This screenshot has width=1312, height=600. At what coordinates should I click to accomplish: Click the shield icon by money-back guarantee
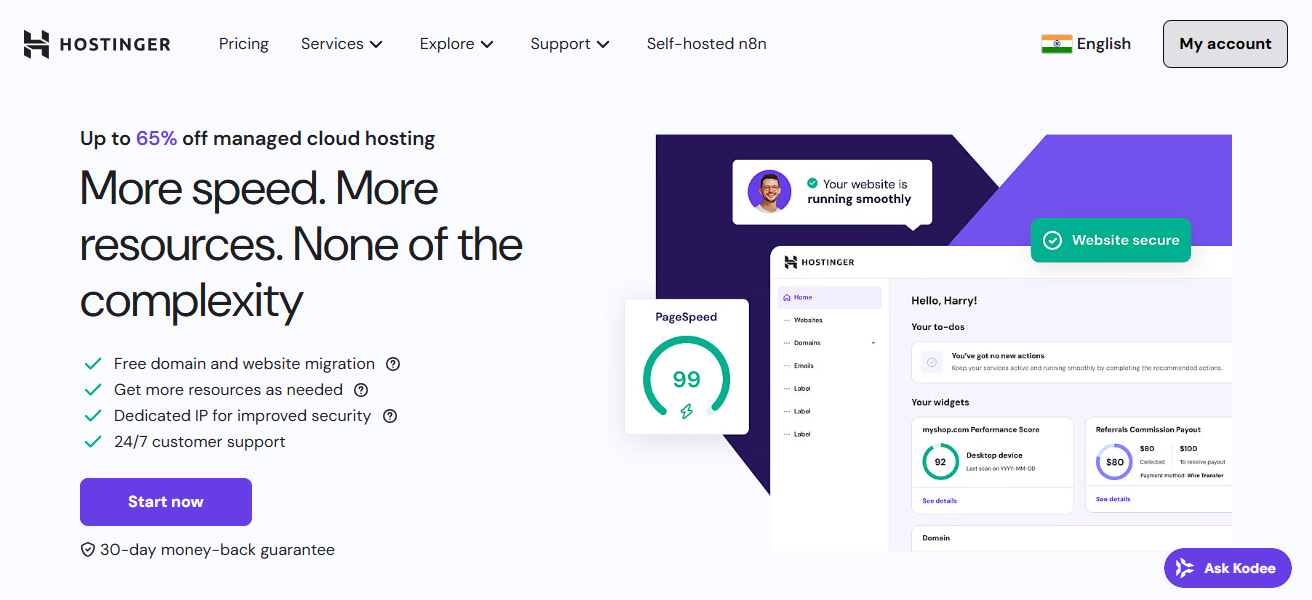tap(88, 550)
